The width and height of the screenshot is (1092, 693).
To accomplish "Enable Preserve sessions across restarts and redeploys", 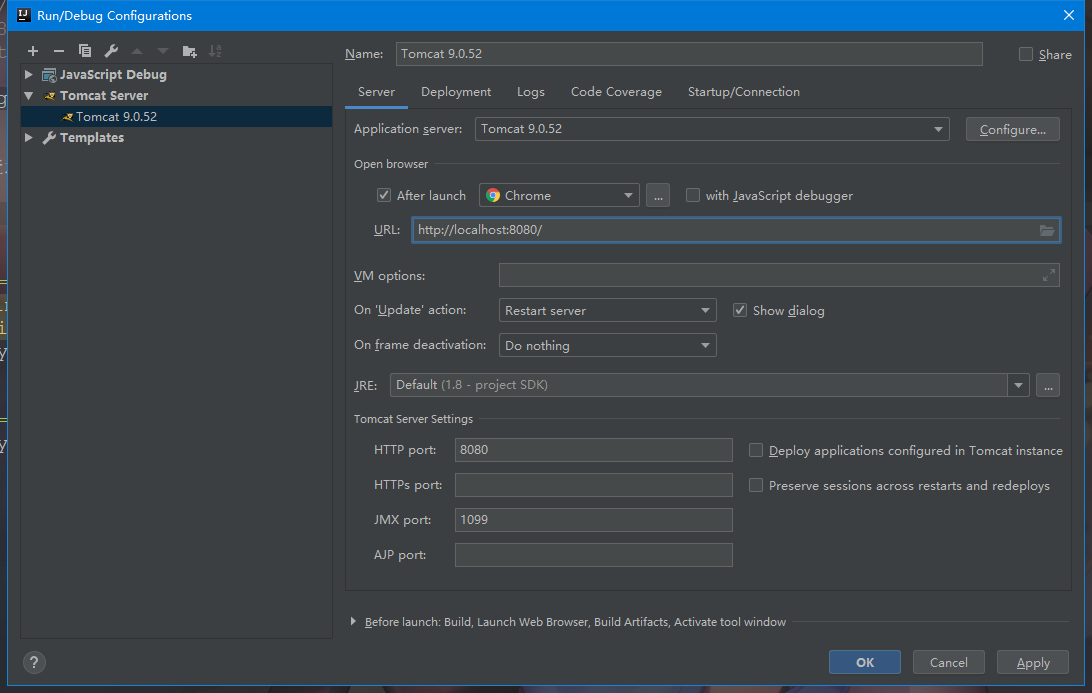I will pyautogui.click(x=756, y=485).
